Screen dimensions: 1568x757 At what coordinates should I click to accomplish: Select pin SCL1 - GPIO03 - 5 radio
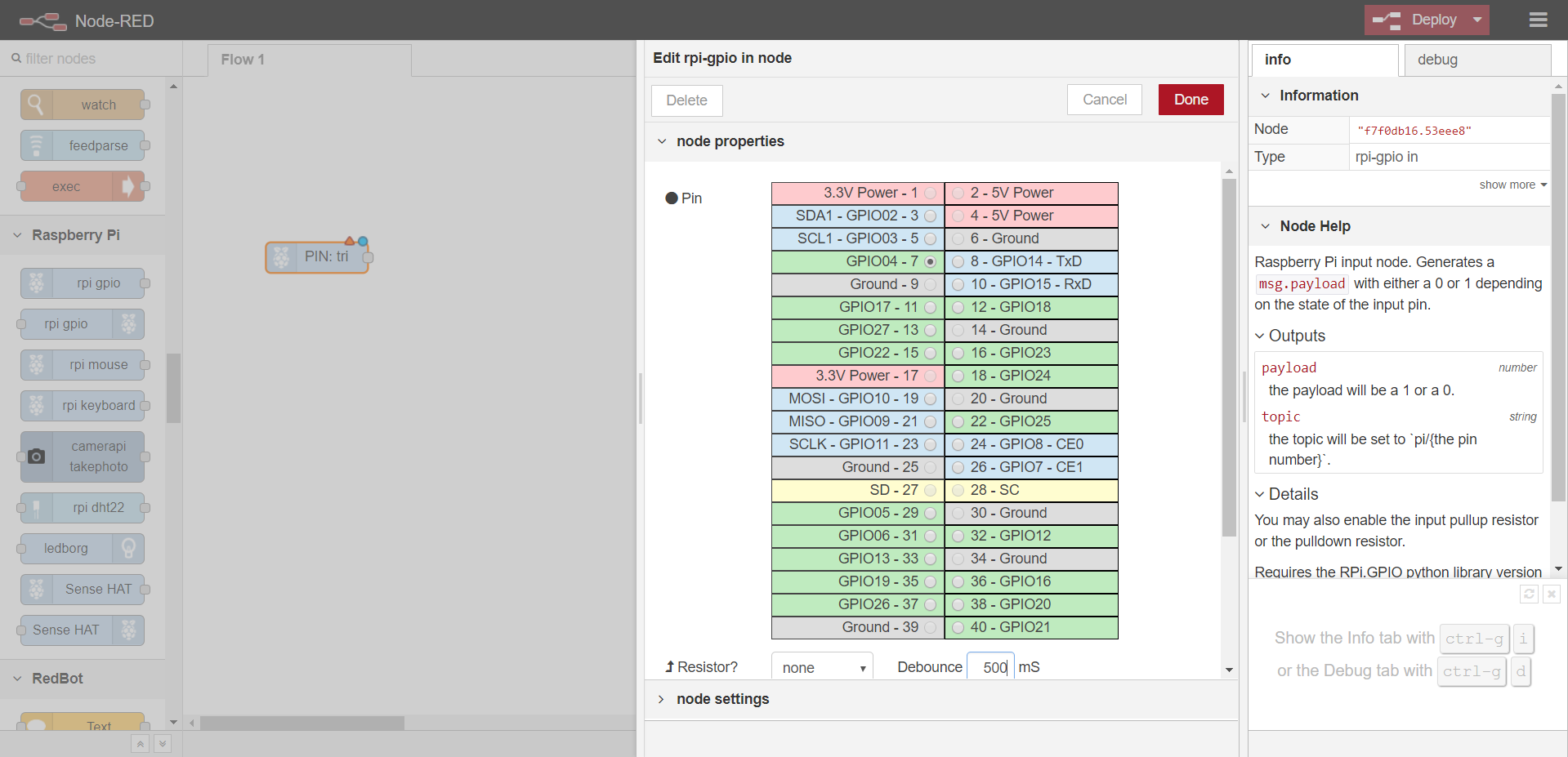930,238
